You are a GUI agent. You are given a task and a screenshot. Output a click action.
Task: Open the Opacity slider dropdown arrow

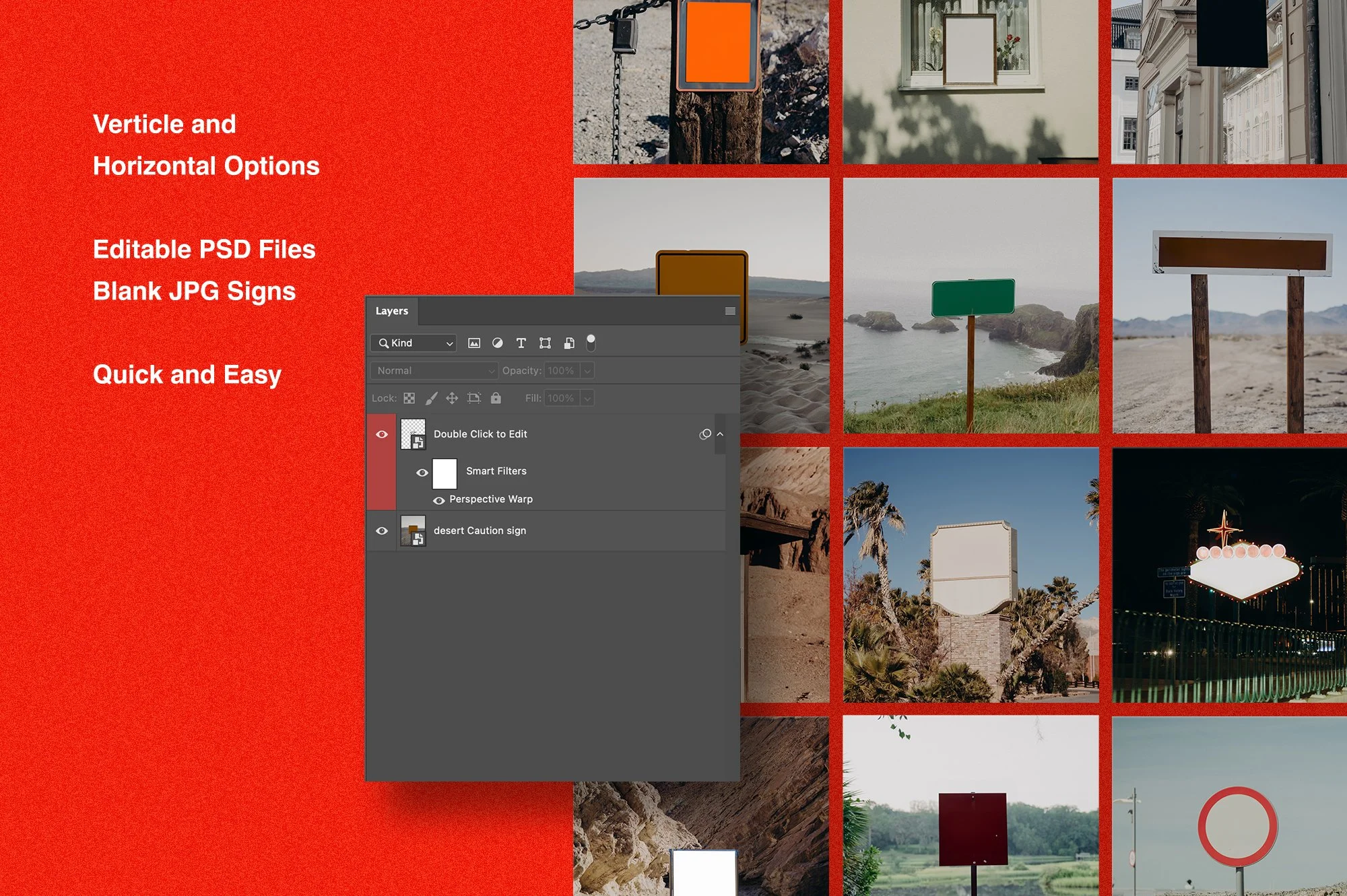pyautogui.click(x=587, y=371)
